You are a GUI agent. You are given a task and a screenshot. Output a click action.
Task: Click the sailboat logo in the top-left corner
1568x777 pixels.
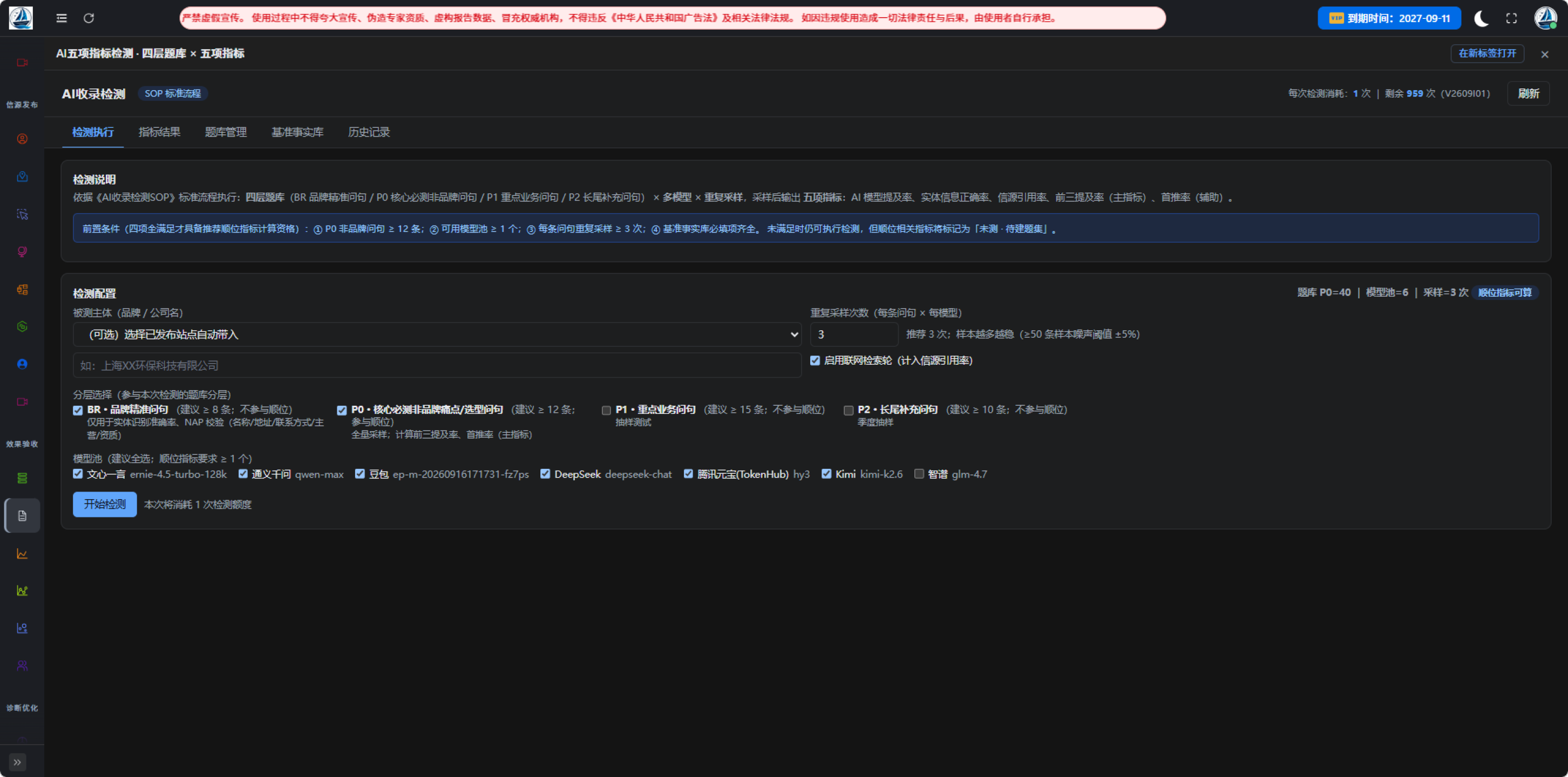21,18
